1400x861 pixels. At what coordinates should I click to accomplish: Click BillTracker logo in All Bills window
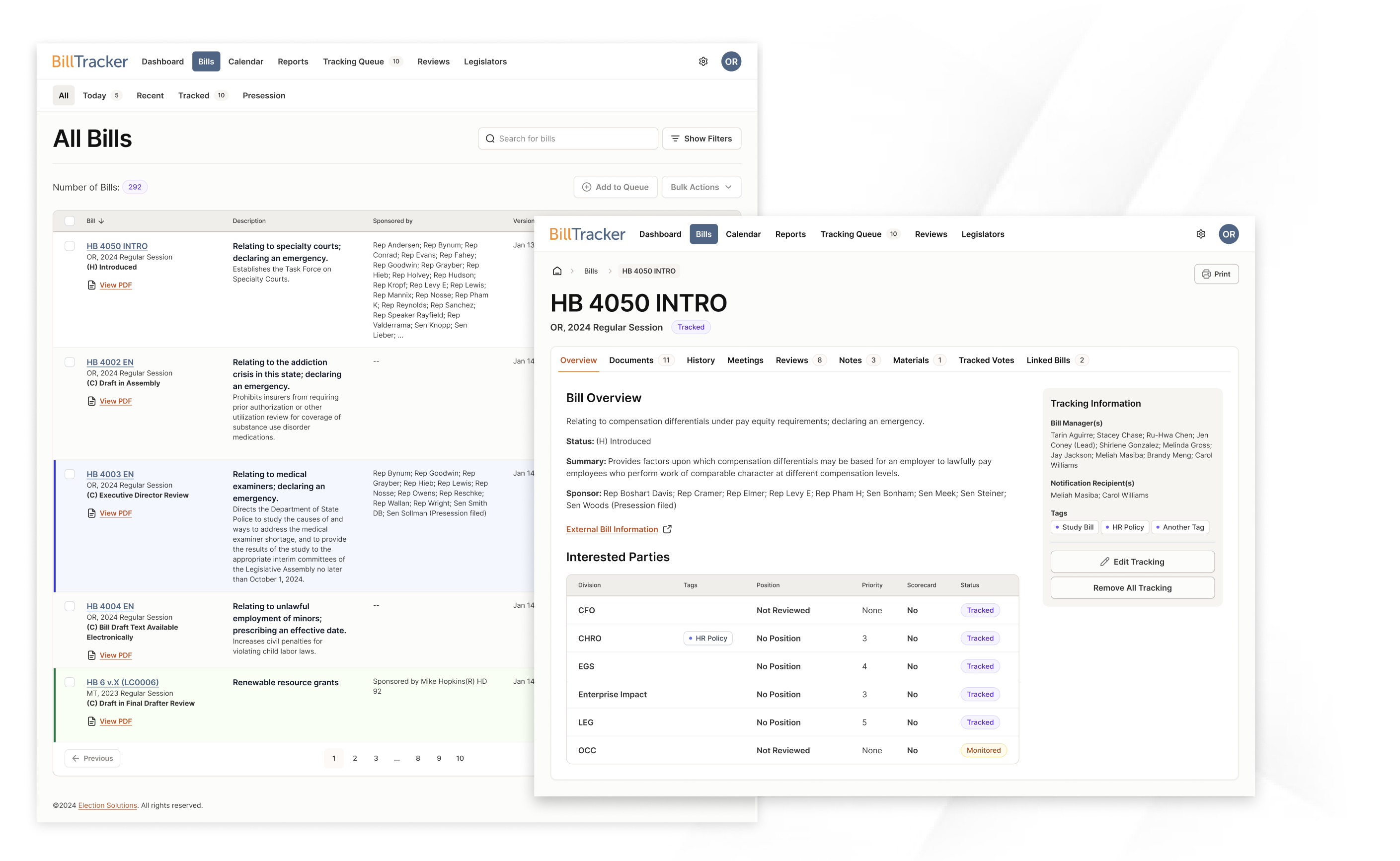tap(89, 62)
